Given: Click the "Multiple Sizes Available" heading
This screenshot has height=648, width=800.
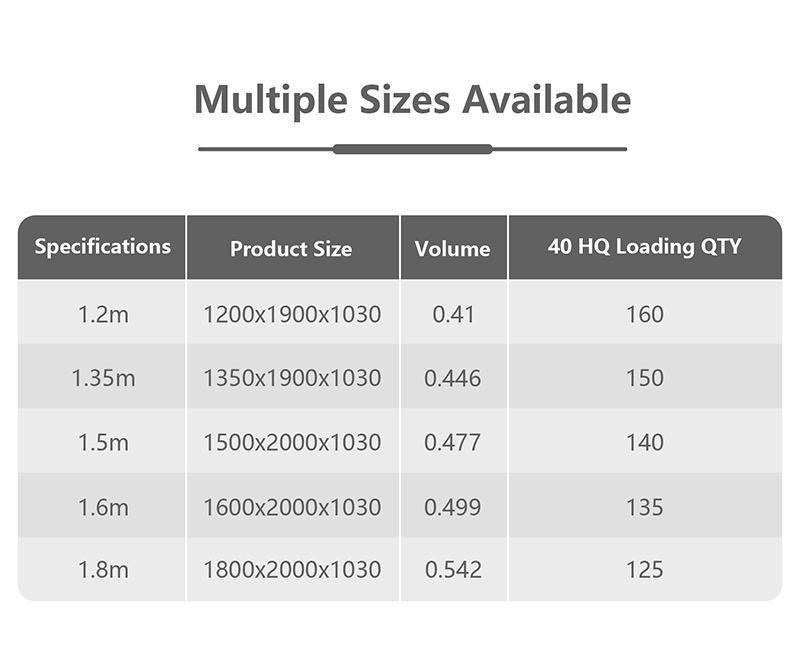Looking at the screenshot, I should 412,100.
